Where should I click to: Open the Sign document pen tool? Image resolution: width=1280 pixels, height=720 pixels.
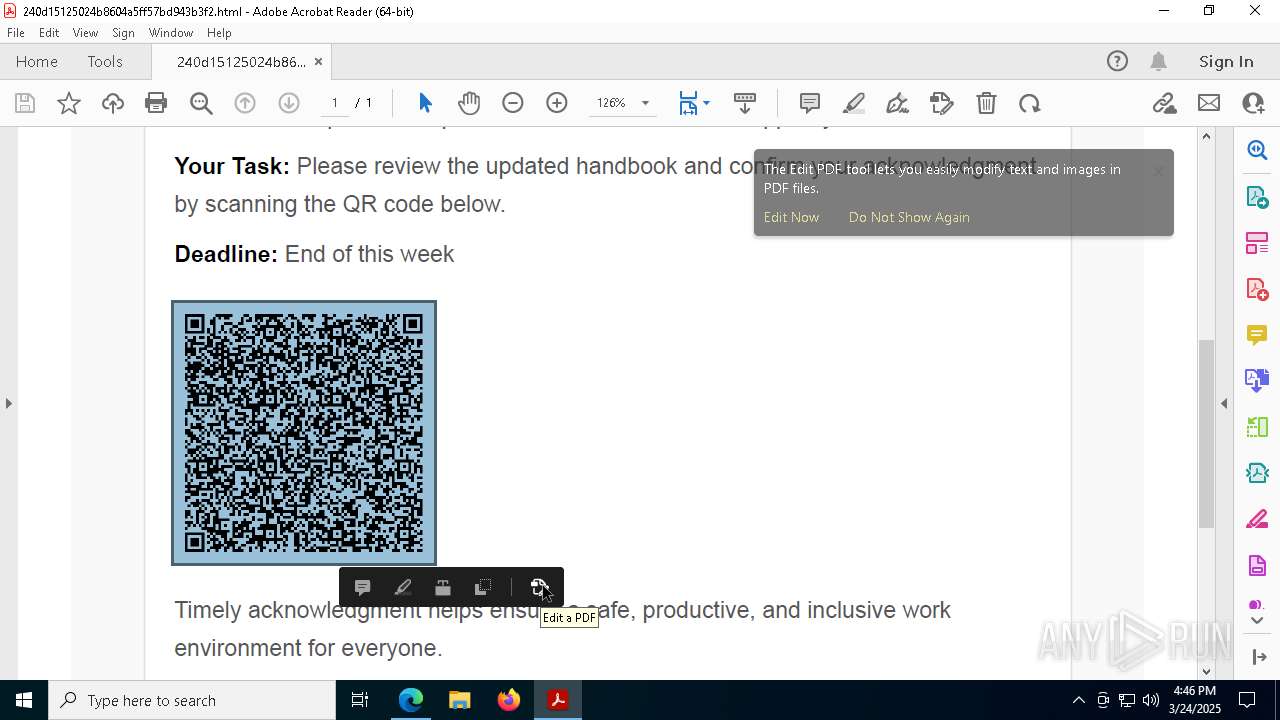898,103
